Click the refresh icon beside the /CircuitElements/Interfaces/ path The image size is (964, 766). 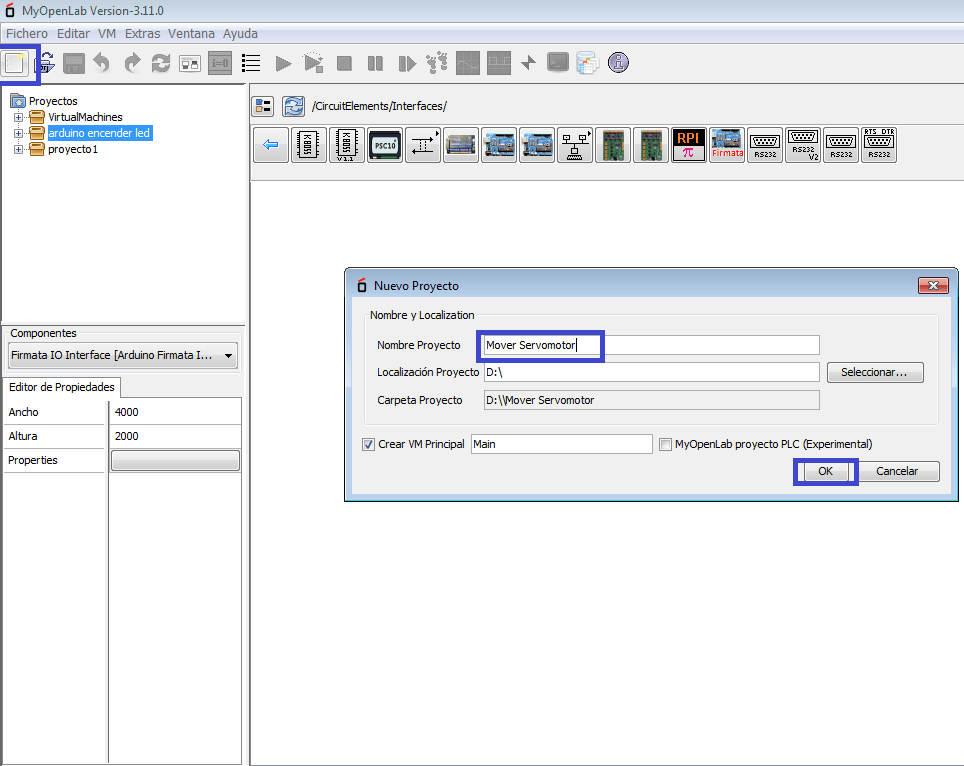293,106
